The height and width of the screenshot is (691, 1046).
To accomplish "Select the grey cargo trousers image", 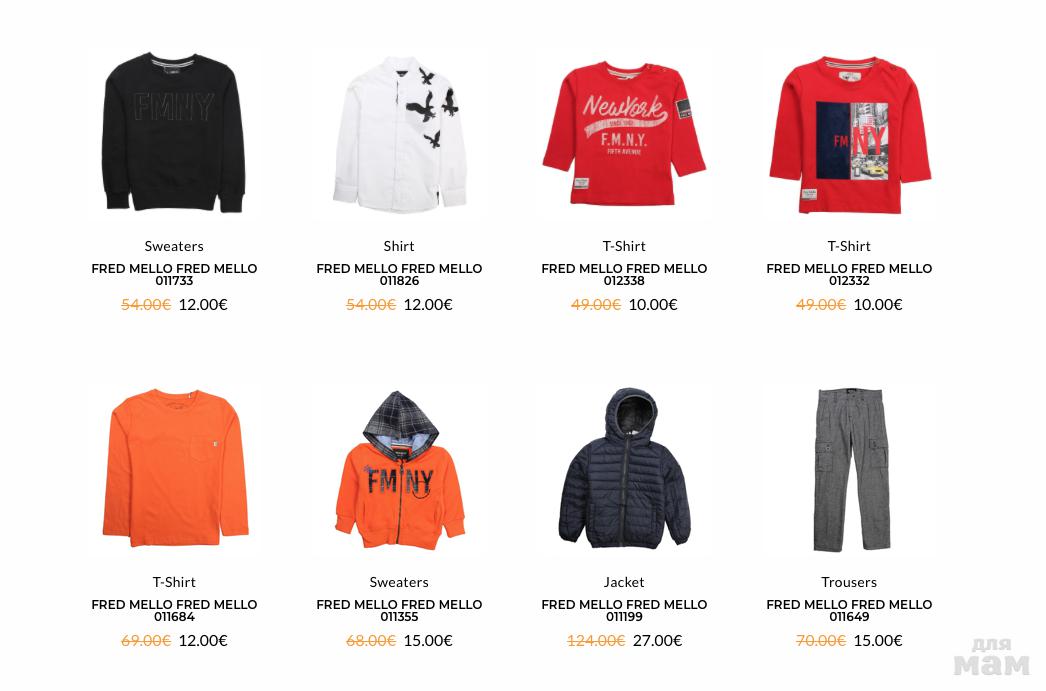I will [850, 470].
